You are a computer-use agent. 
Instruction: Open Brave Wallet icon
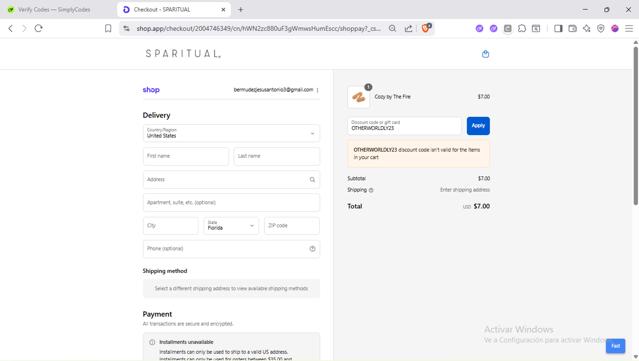pyautogui.click(x=573, y=28)
